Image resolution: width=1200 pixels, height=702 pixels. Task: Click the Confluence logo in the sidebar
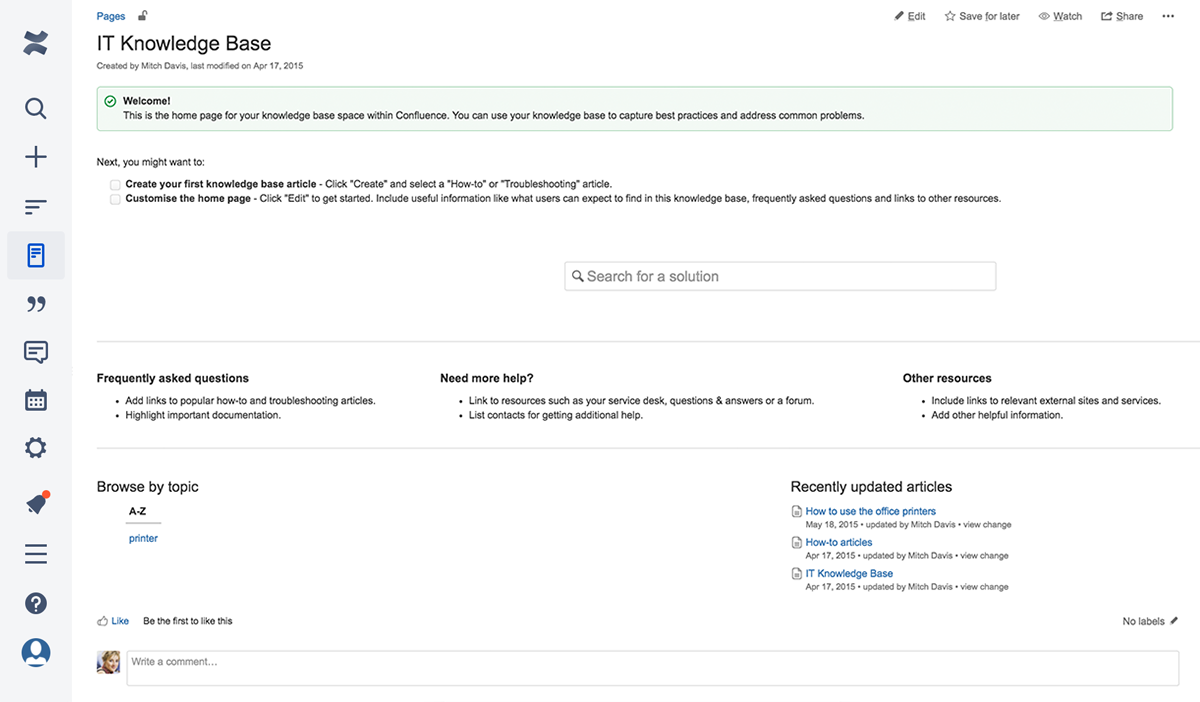click(x=36, y=43)
